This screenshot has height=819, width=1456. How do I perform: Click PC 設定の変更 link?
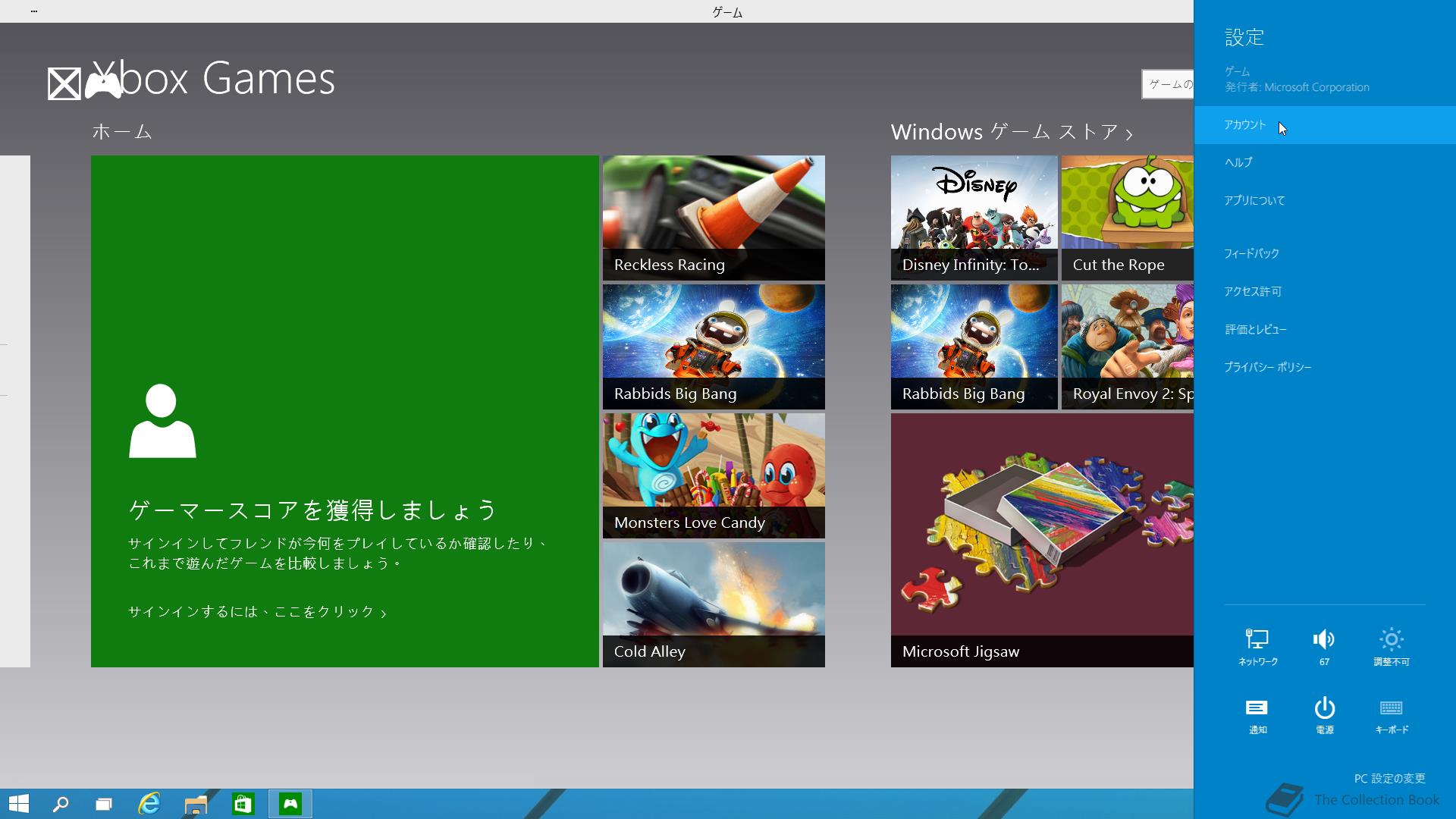[x=1389, y=778]
